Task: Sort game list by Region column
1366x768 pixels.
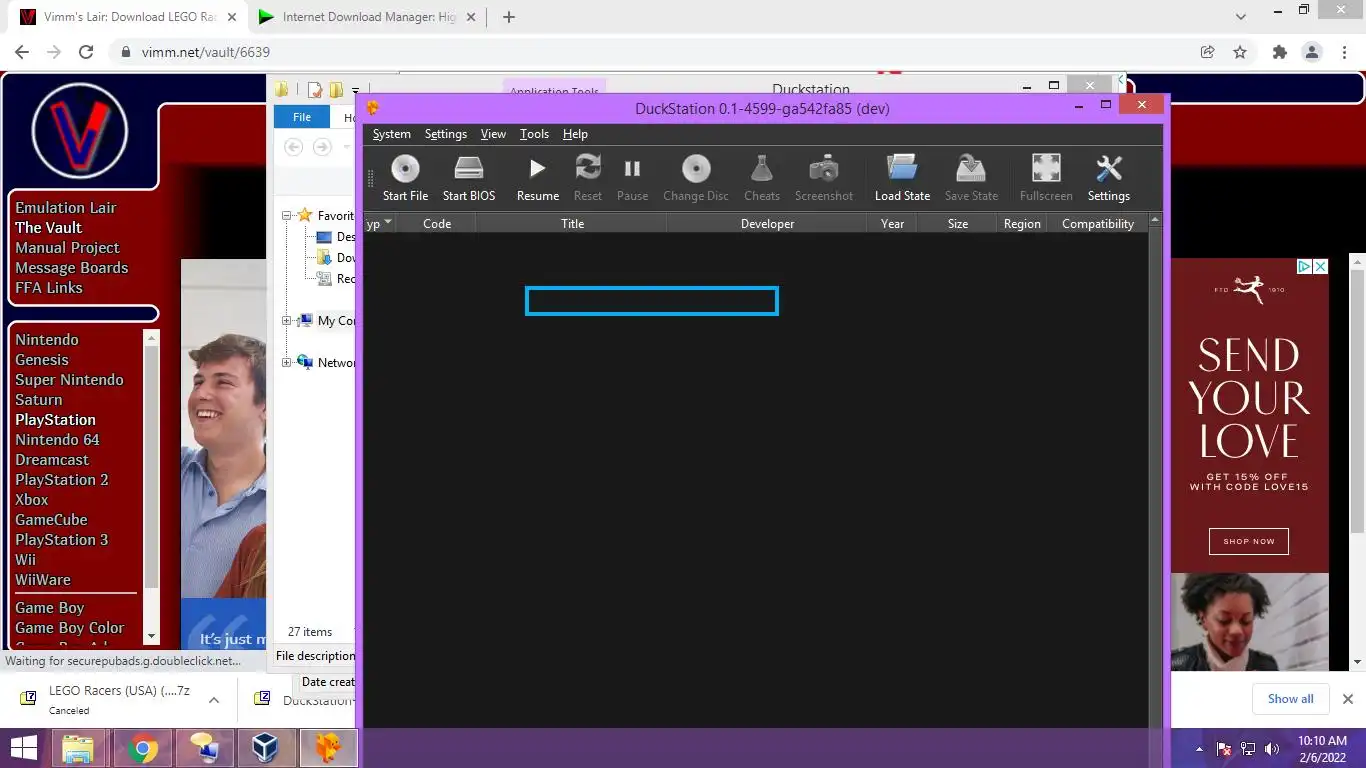Action: coord(1022,224)
